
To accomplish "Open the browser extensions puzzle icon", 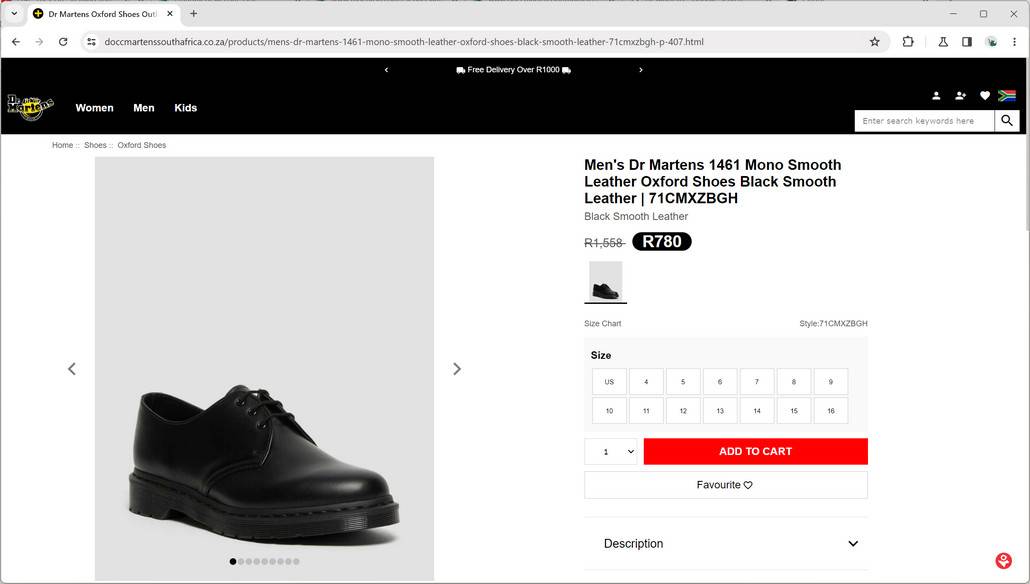I will coord(908,42).
